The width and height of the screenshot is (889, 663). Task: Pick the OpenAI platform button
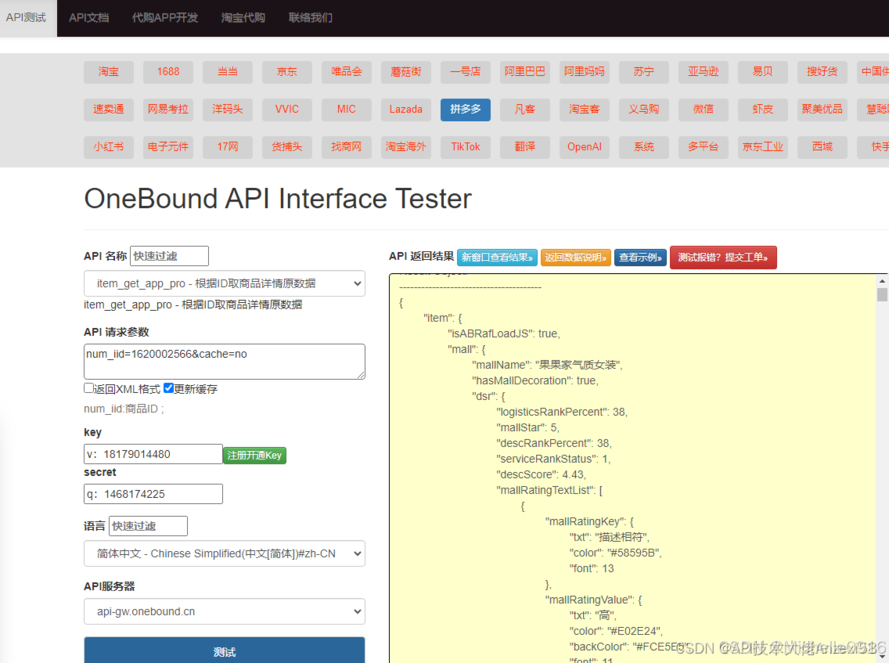[x=584, y=146]
